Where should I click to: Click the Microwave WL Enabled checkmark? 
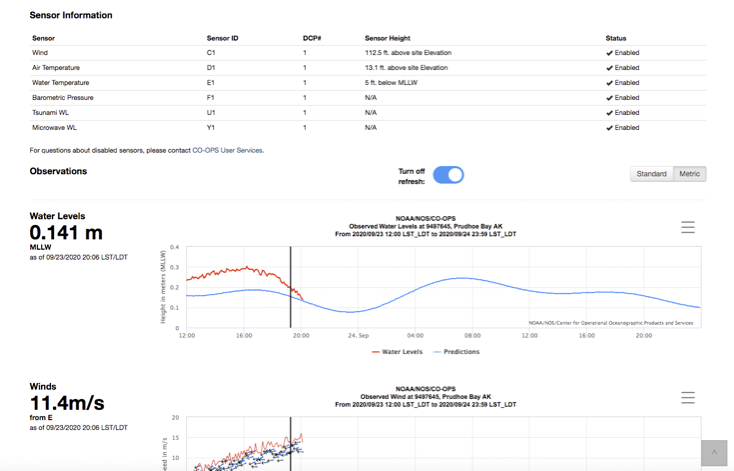point(609,128)
